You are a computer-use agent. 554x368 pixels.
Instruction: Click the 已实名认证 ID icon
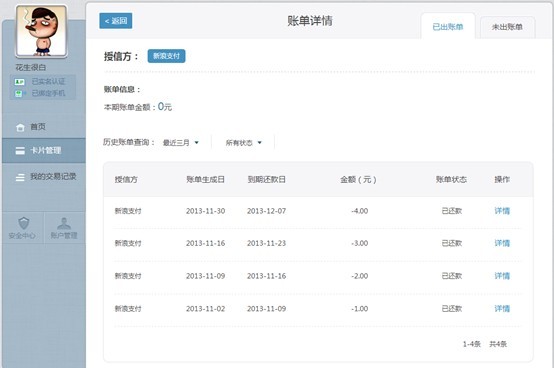(x=19, y=82)
